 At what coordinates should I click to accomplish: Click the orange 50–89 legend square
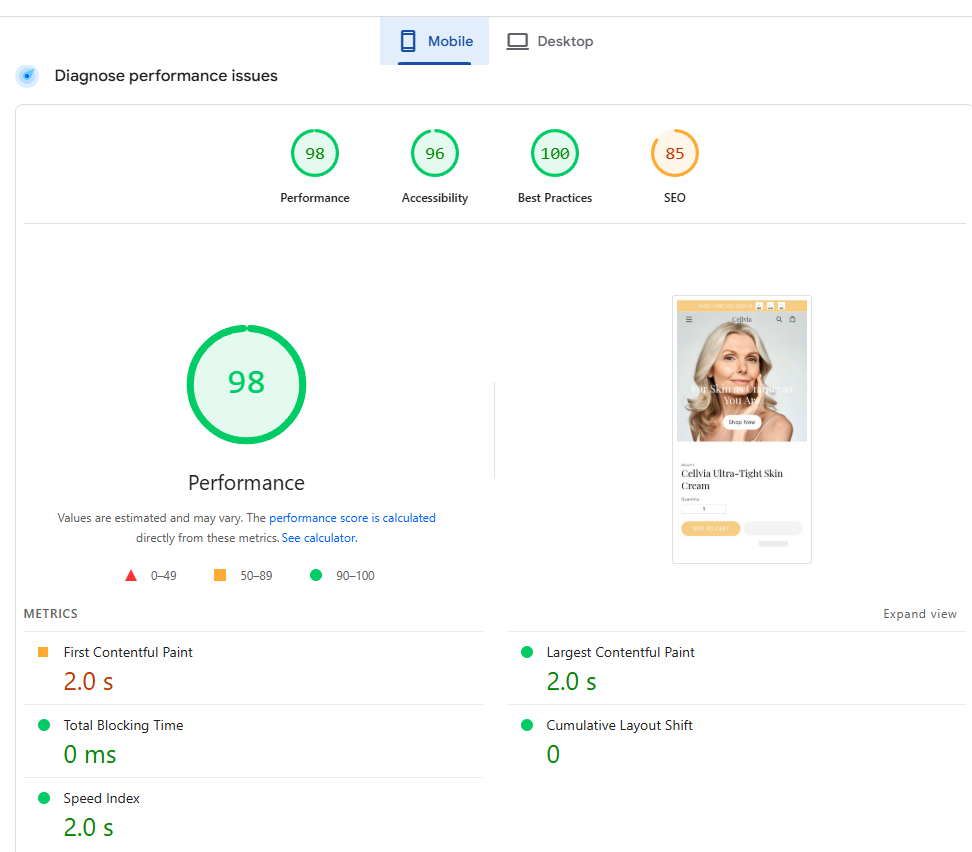[220, 575]
